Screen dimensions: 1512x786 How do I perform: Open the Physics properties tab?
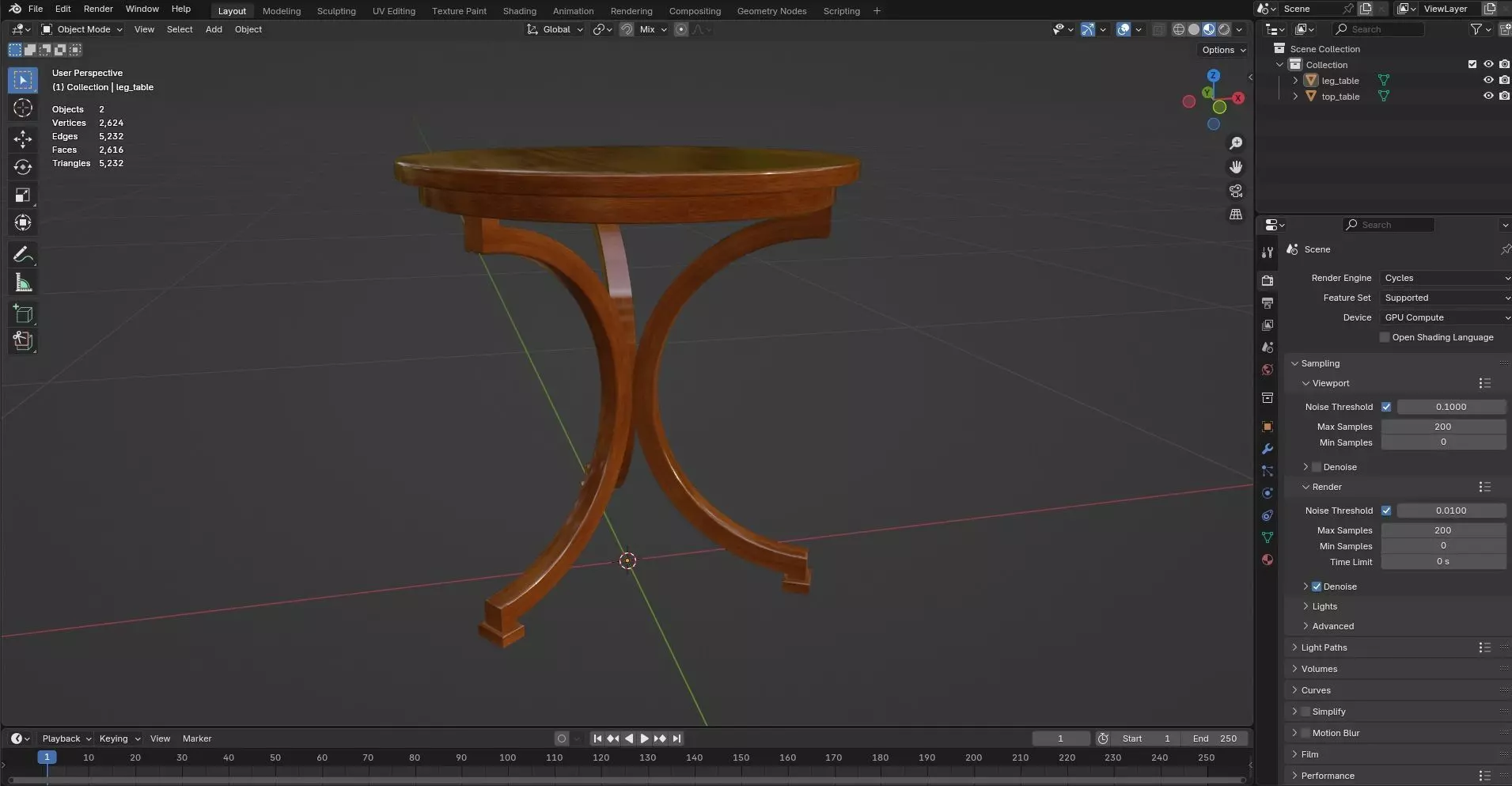point(1268,493)
